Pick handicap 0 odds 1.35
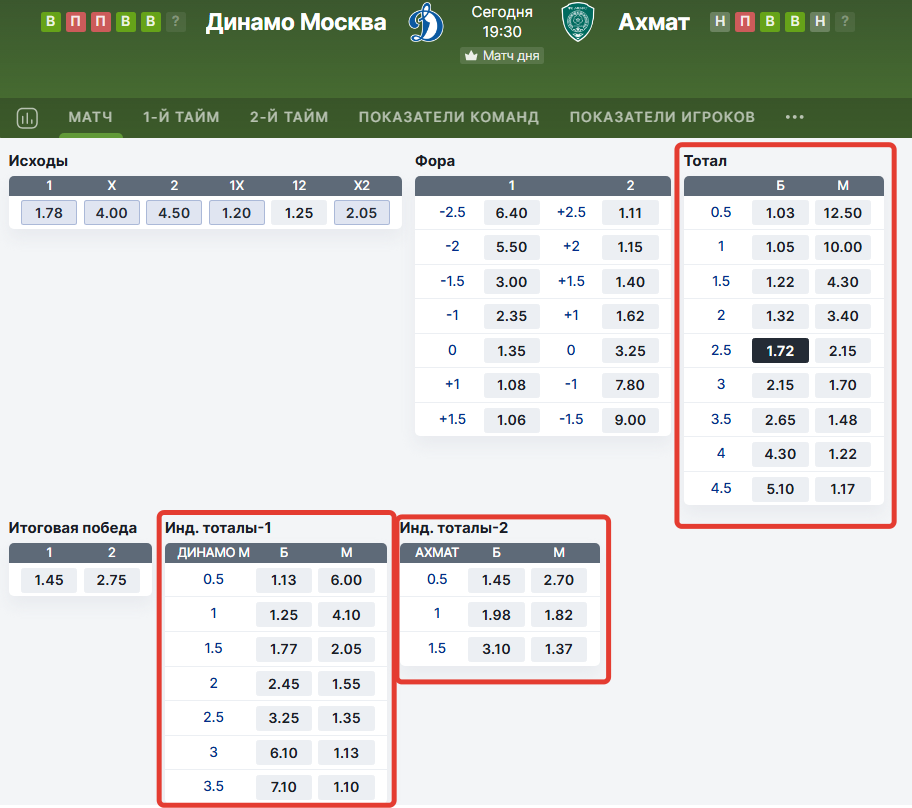Viewport: 912px width, 808px height. coord(512,351)
